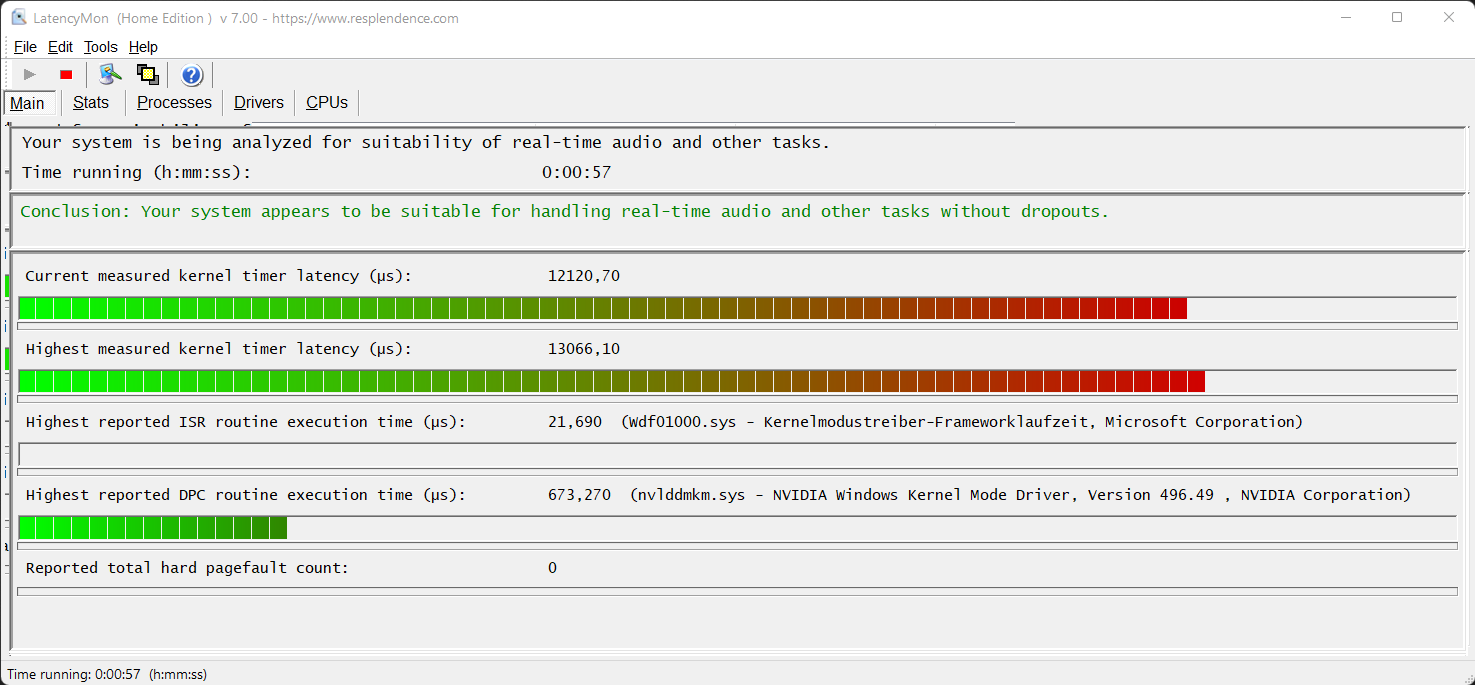
Task: Select the green Conclusion text line
Action: click(x=565, y=212)
